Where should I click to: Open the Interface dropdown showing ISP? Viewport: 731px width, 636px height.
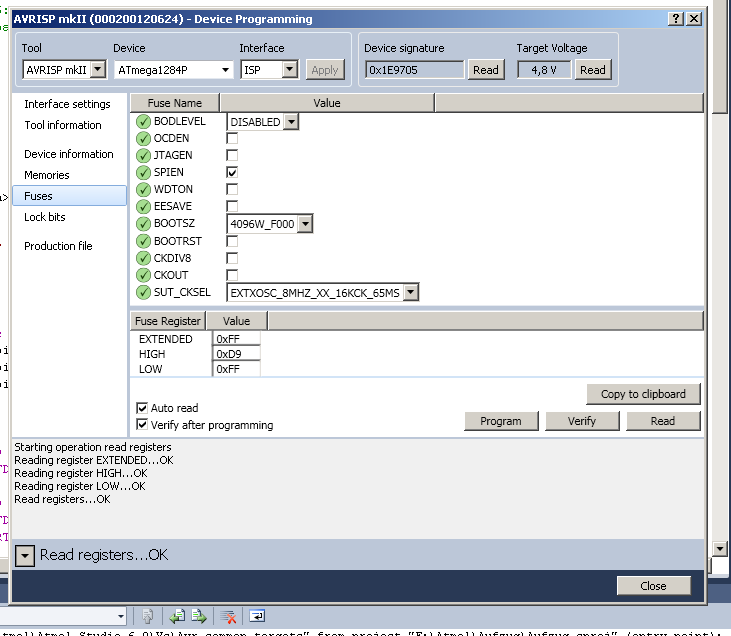click(289, 70)
